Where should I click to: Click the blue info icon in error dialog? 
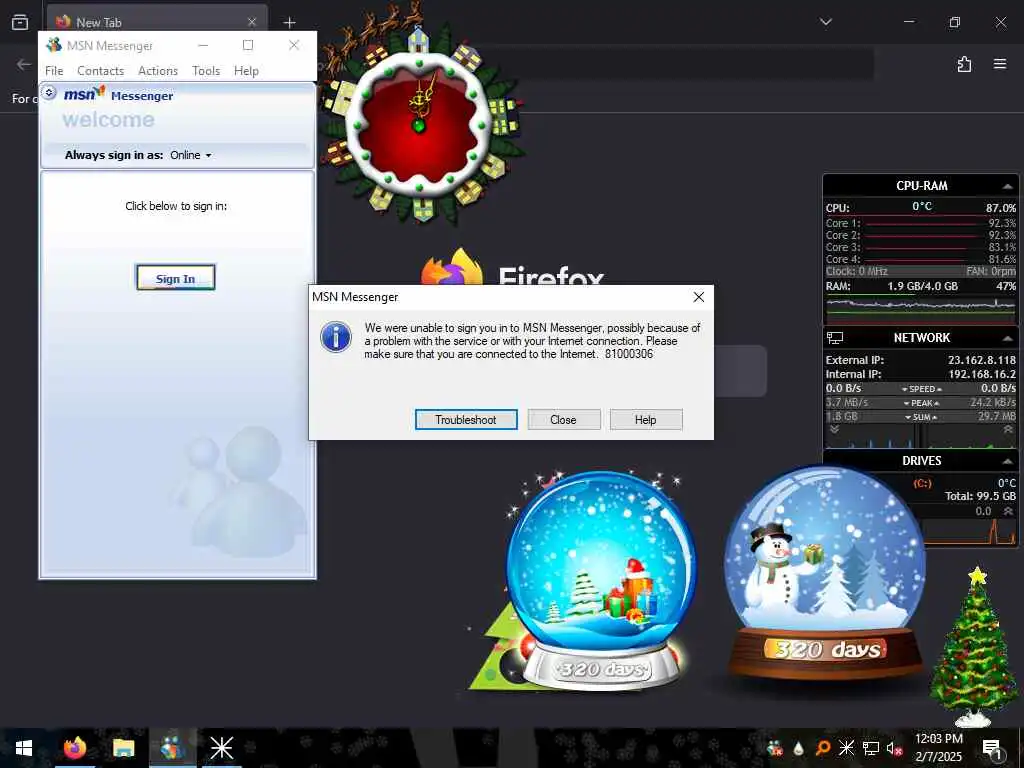336,337
